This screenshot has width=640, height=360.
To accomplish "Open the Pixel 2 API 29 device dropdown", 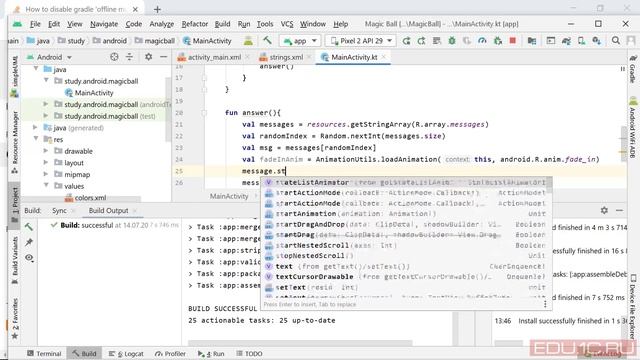I will coord(361,41).
